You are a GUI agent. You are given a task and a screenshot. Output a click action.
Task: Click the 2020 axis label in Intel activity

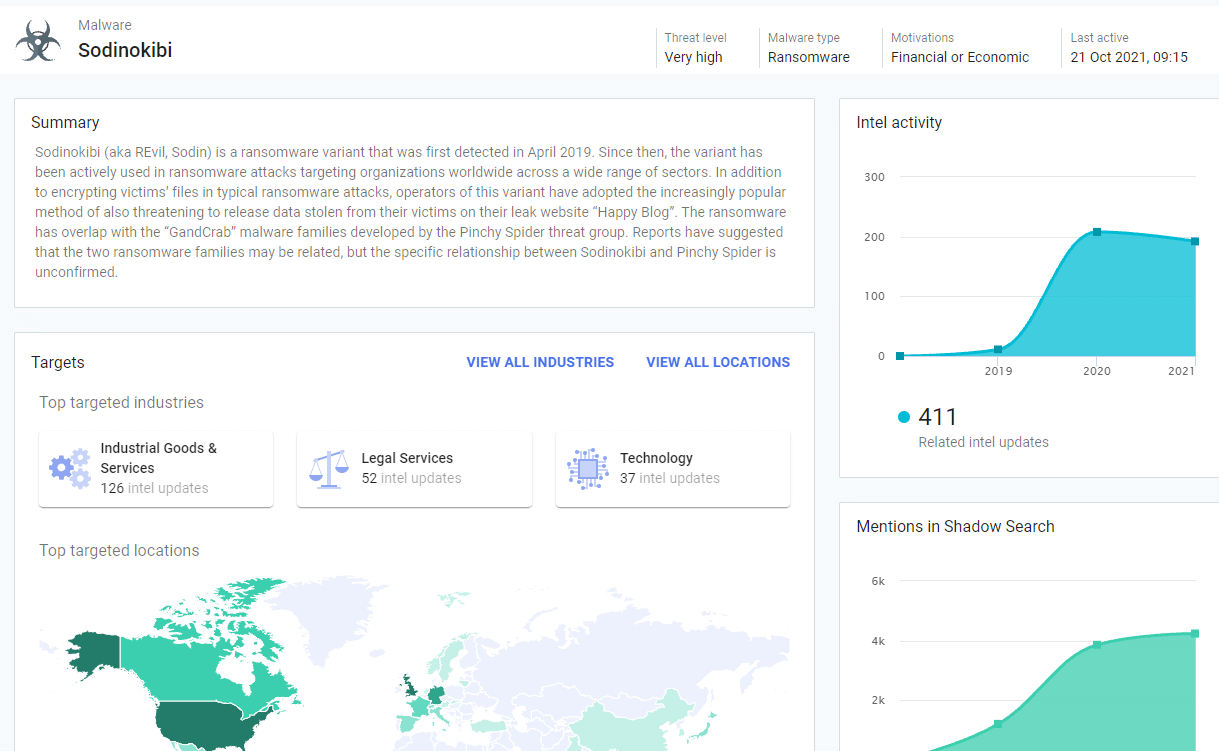tap(1097, 371)
